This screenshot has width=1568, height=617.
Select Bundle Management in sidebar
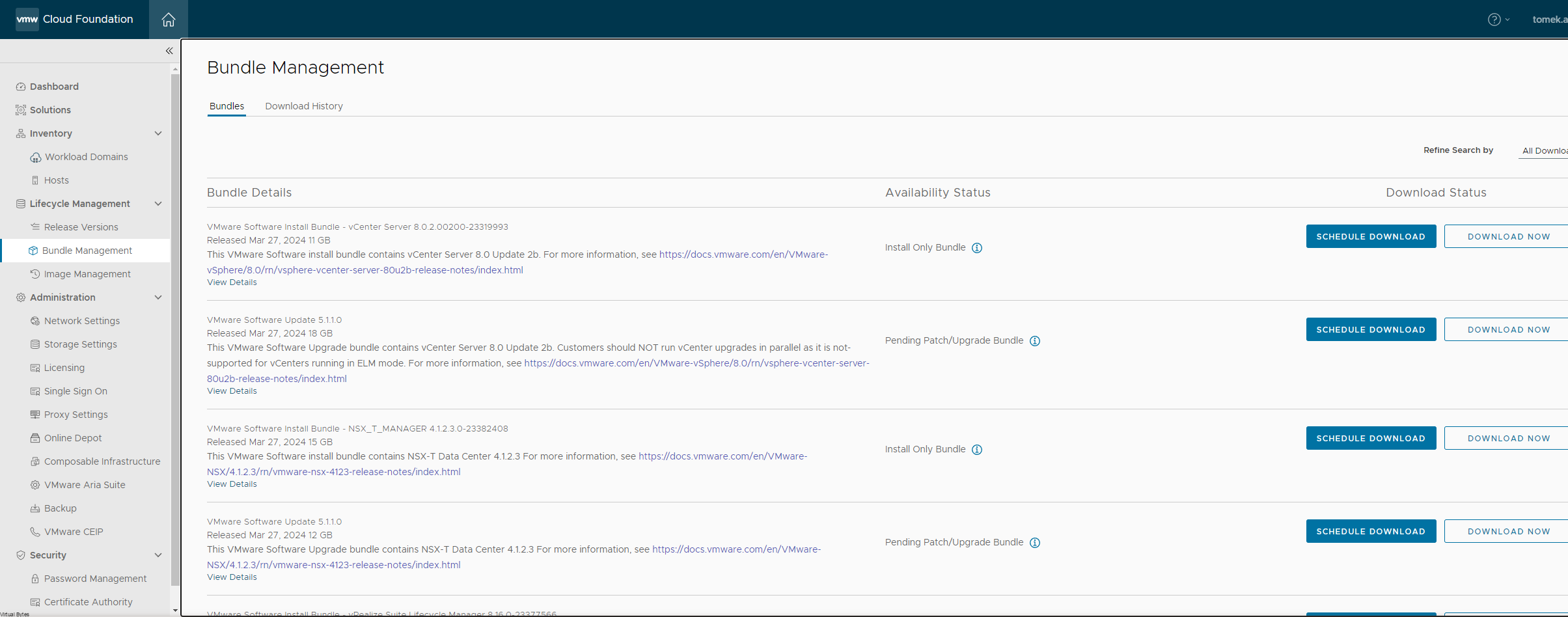pyautogui.click(x=85, y=251)
